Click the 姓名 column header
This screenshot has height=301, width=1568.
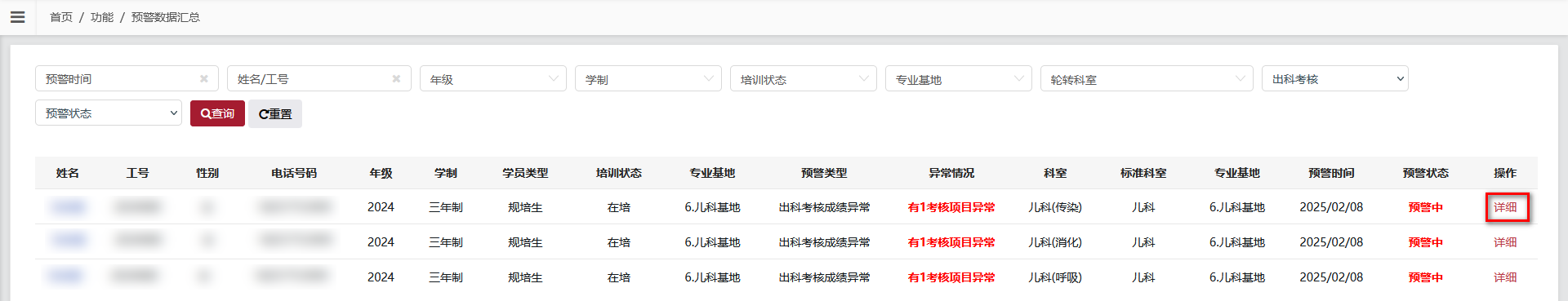(x=68, y=173)
